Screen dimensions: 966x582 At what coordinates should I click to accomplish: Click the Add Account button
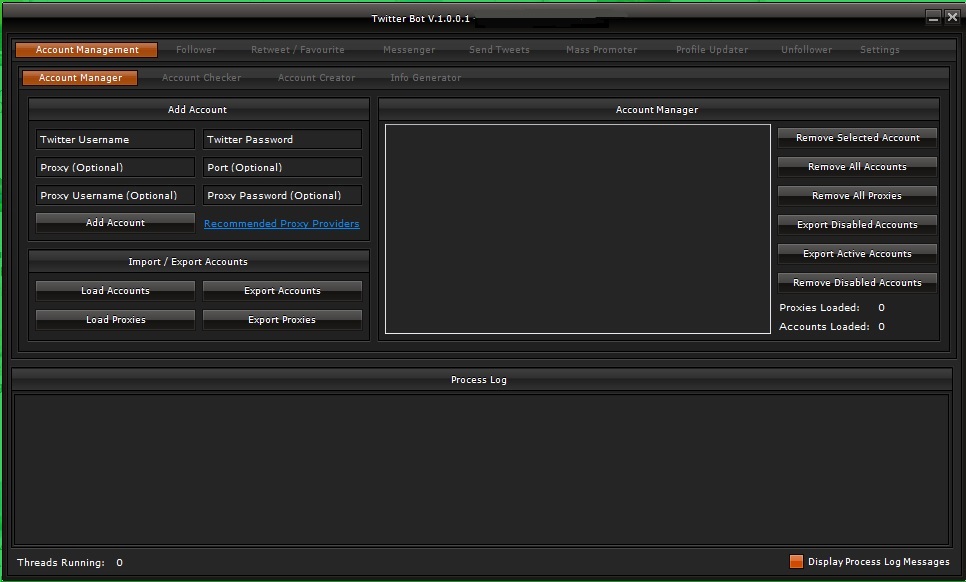115,223
